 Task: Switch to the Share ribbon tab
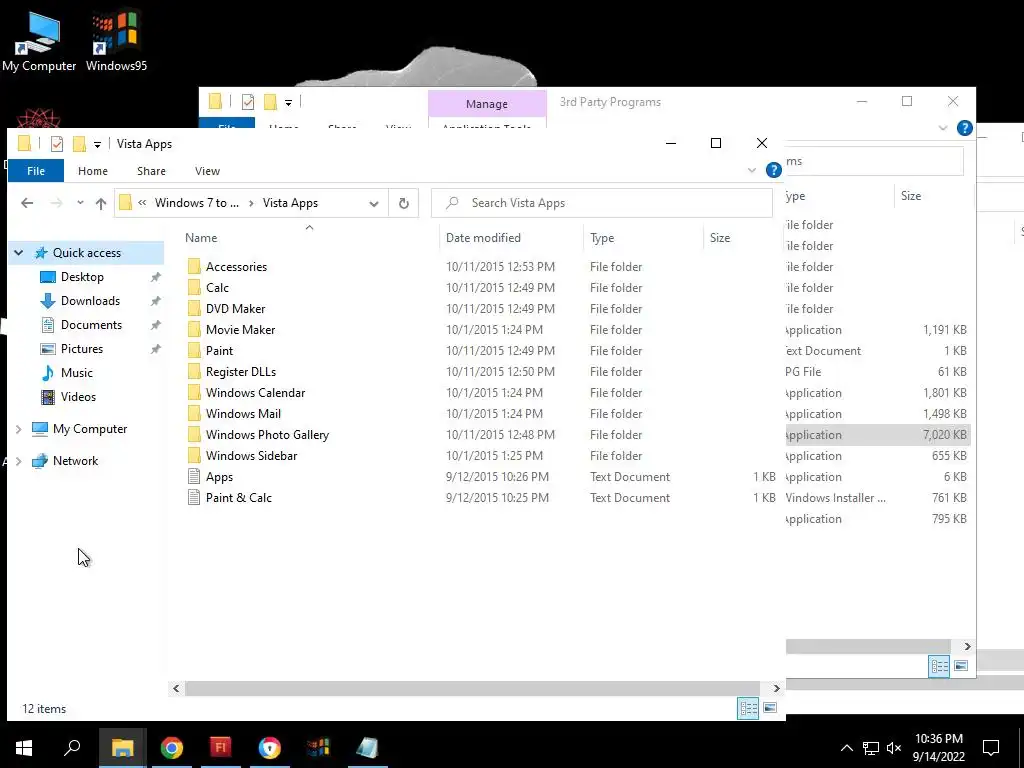point(152,171)
